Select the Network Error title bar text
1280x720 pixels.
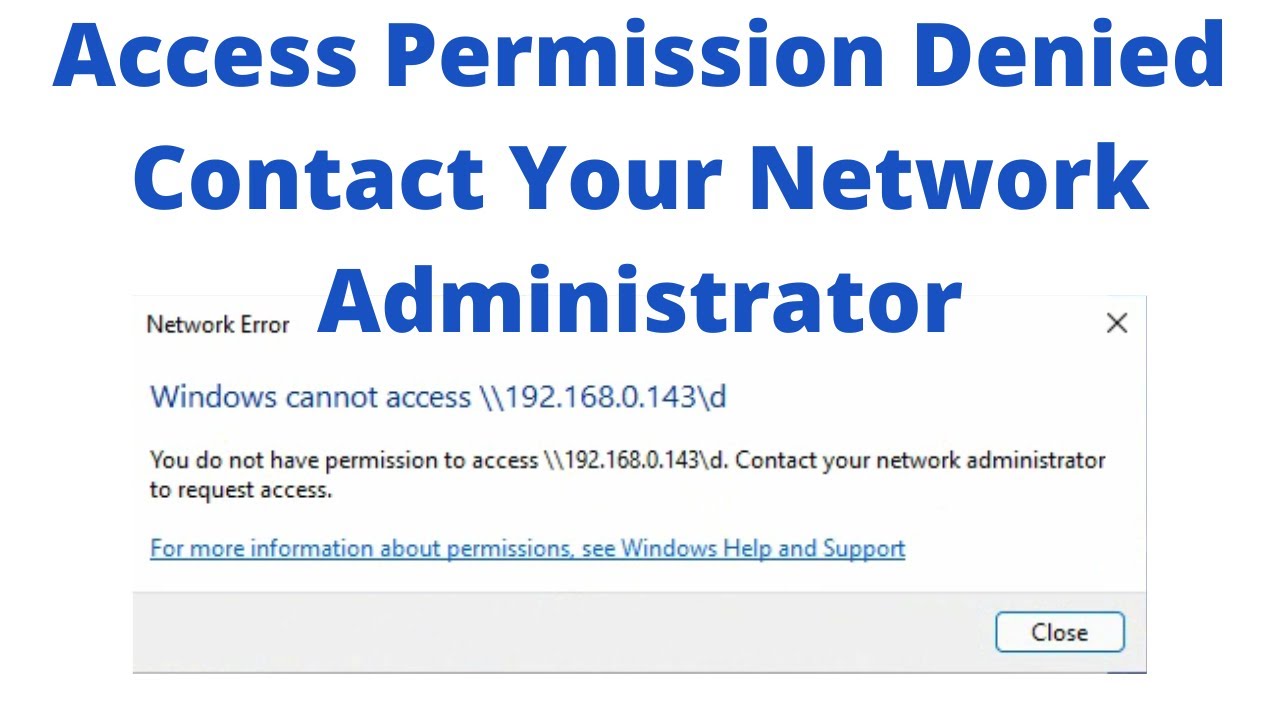(x=217, y=324)
